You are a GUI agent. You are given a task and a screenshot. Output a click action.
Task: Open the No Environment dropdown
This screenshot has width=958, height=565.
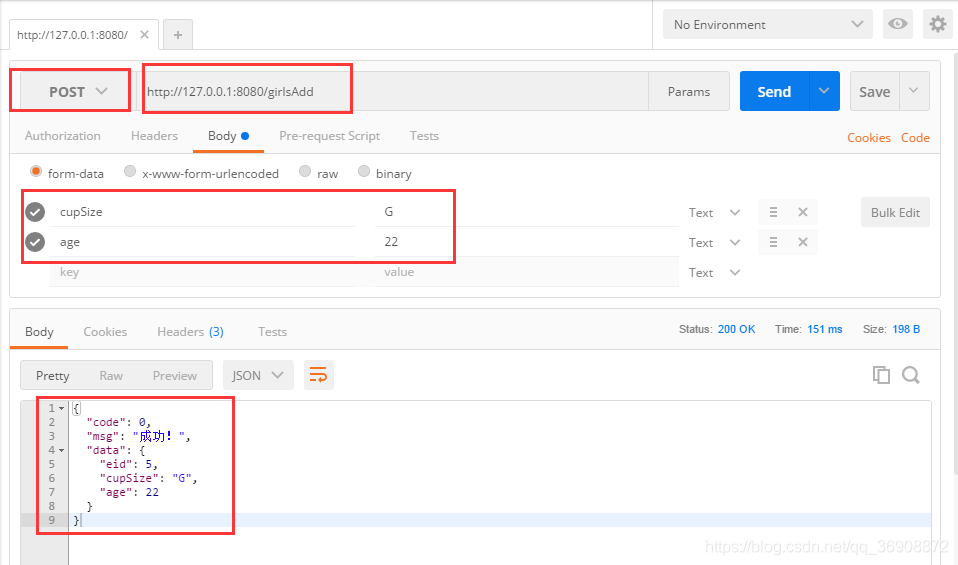click(767, 24)
